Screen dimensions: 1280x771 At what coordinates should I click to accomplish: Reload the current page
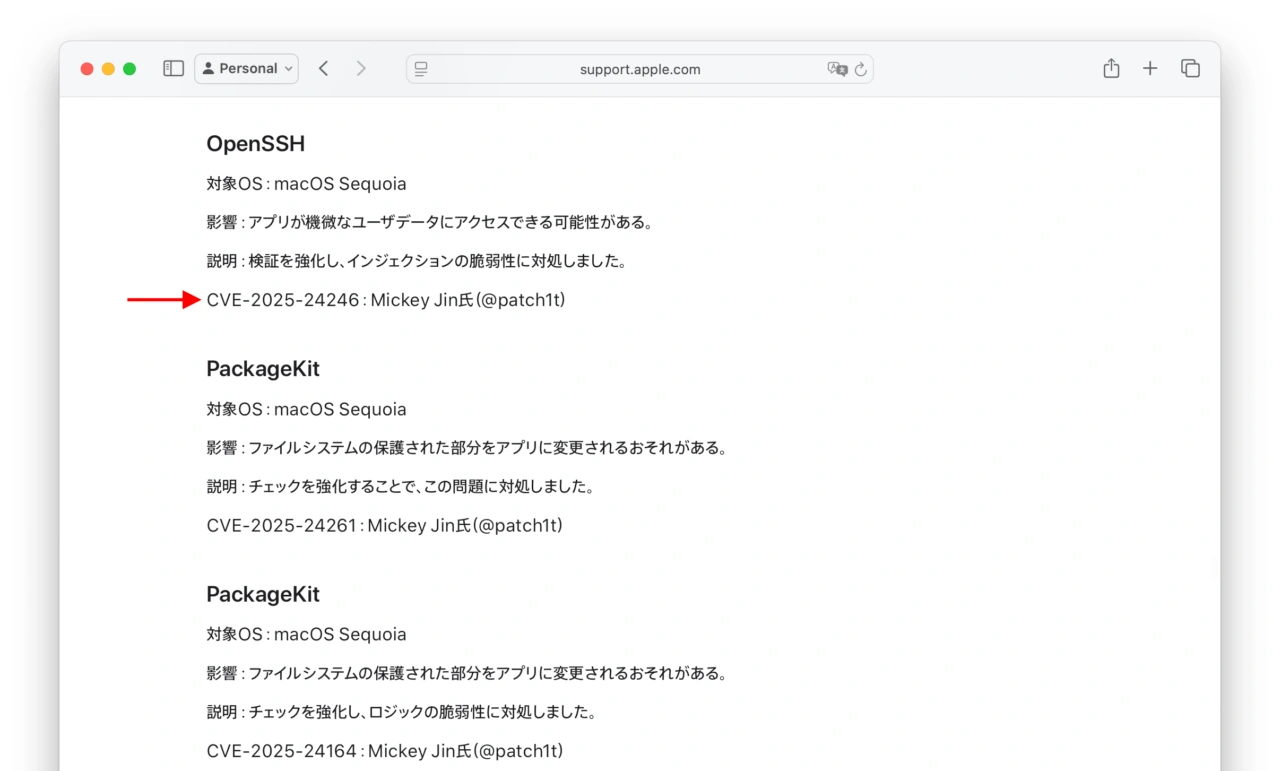[861, 69]
